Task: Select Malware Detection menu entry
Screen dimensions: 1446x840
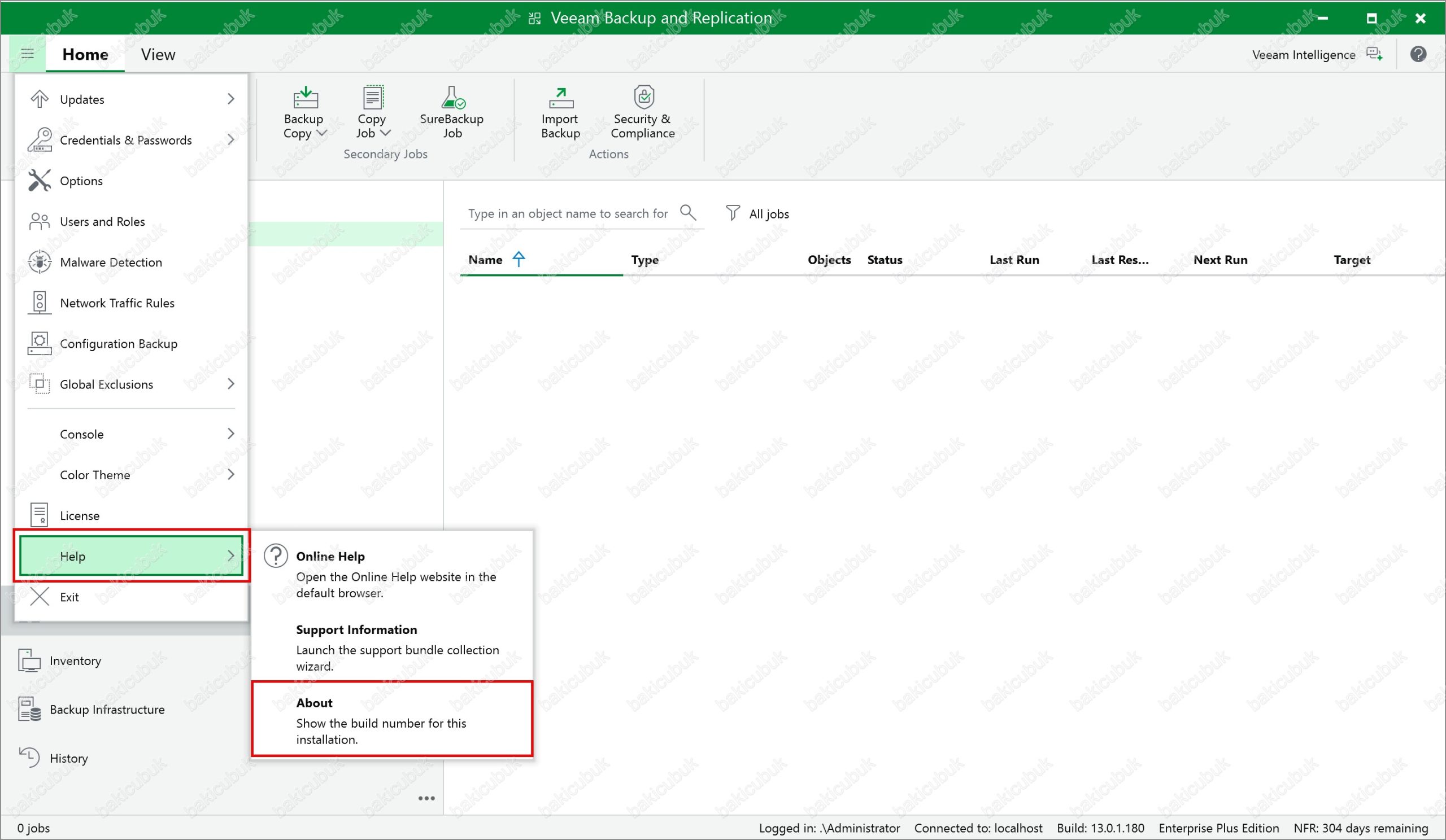Action: 111,262
